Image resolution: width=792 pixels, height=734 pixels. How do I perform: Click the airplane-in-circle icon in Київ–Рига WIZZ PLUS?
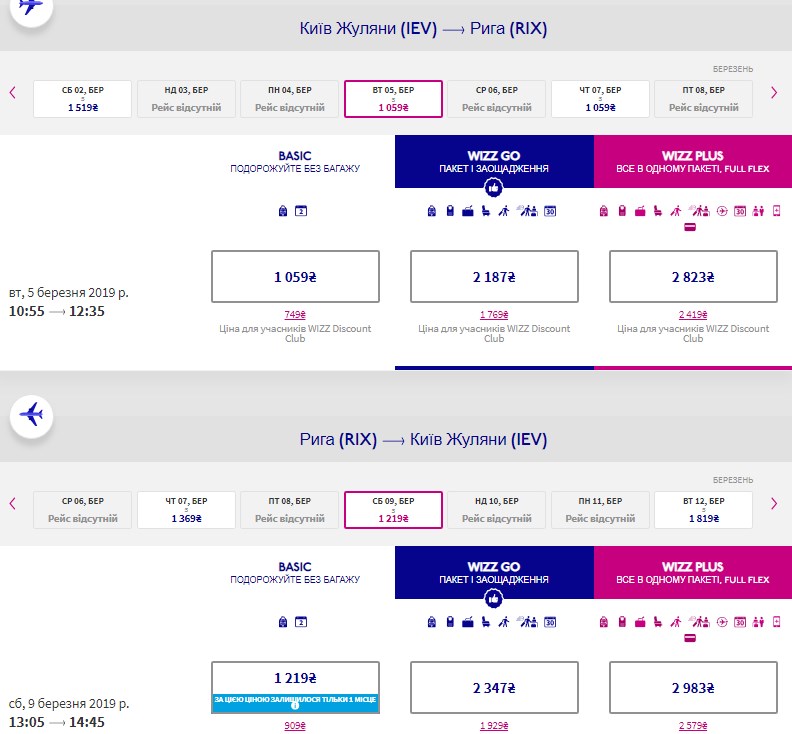point(722,211)
